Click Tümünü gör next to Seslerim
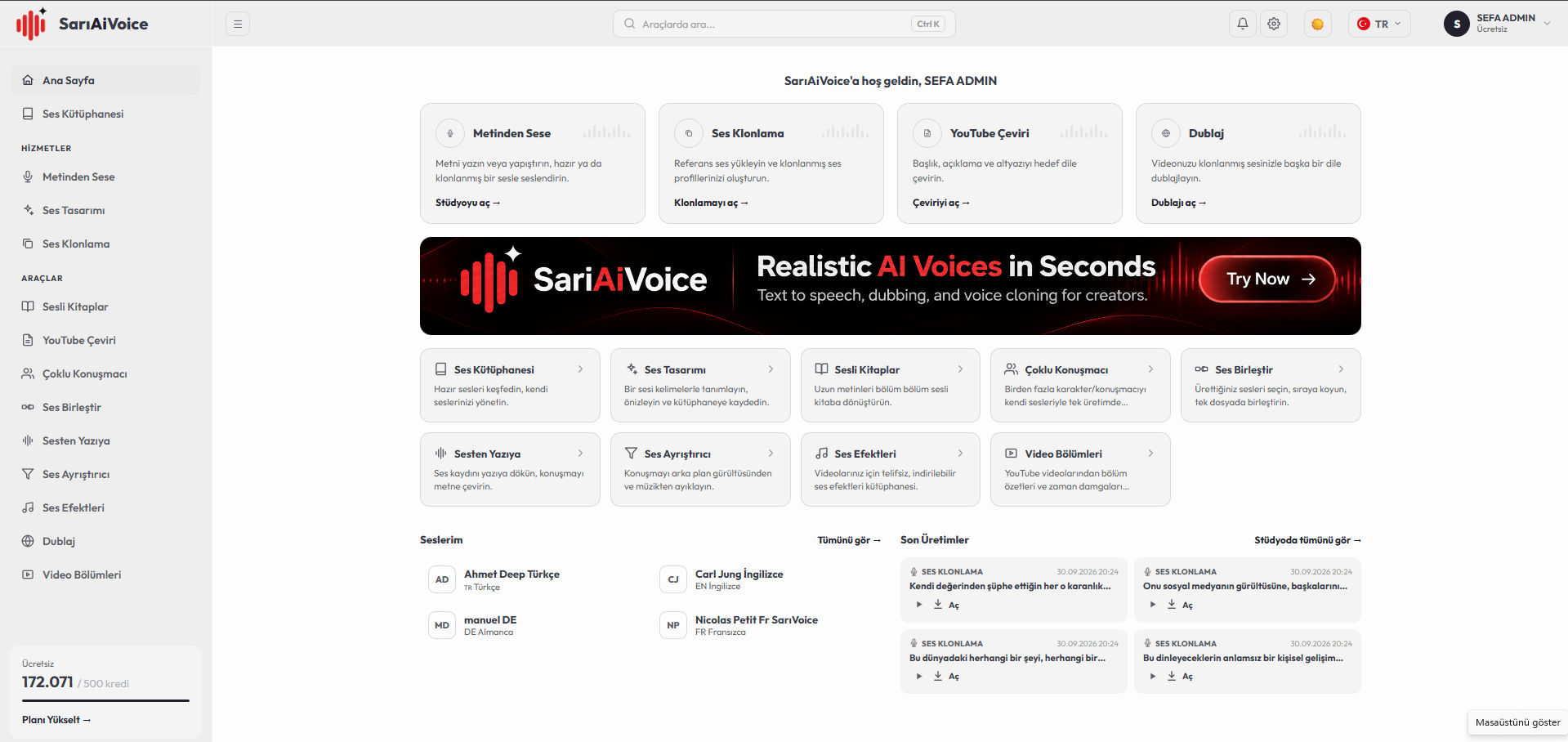 [x=849, y=540]
